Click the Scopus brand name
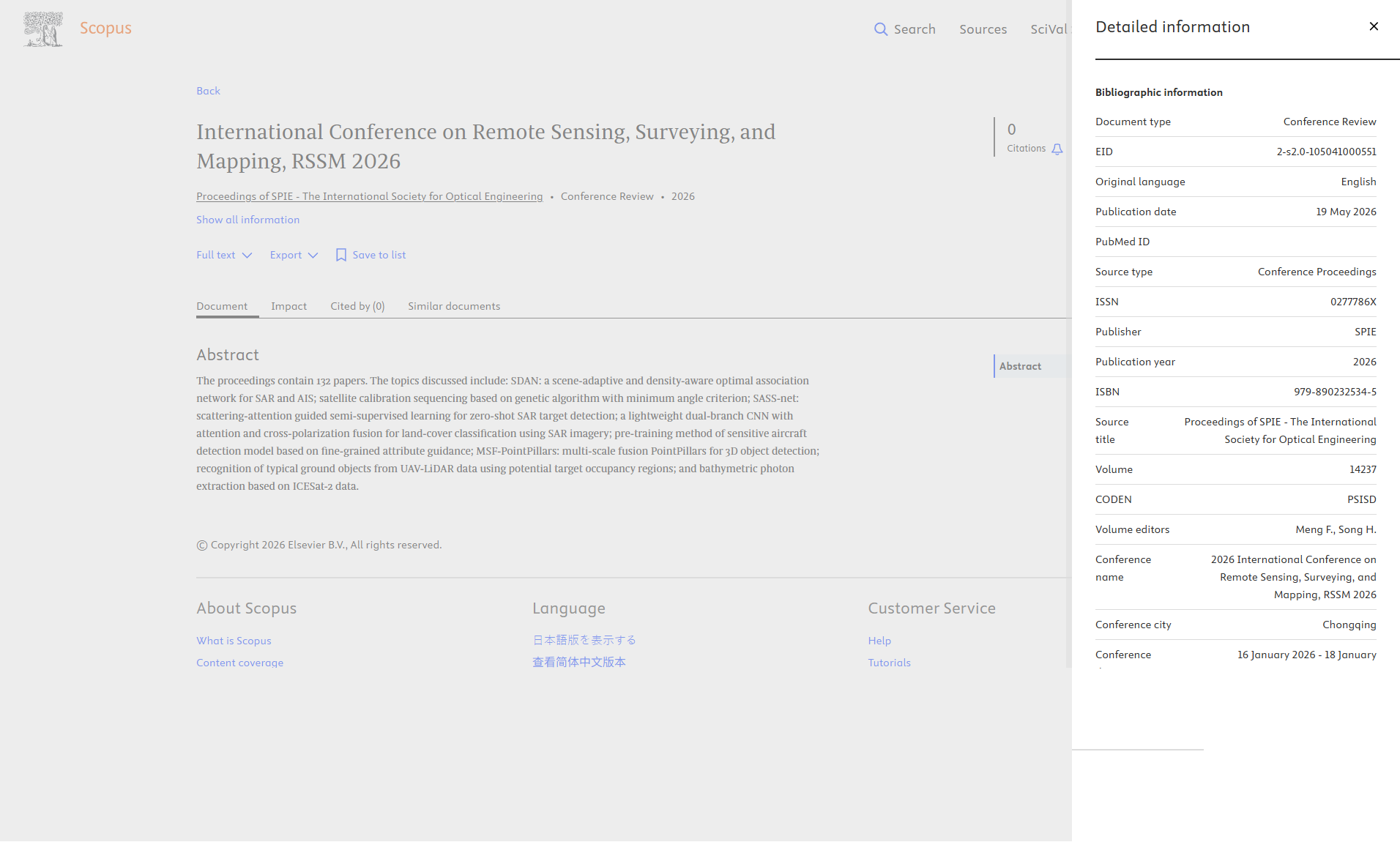Viewport: 1400px width, 842px height. [105, 28]
